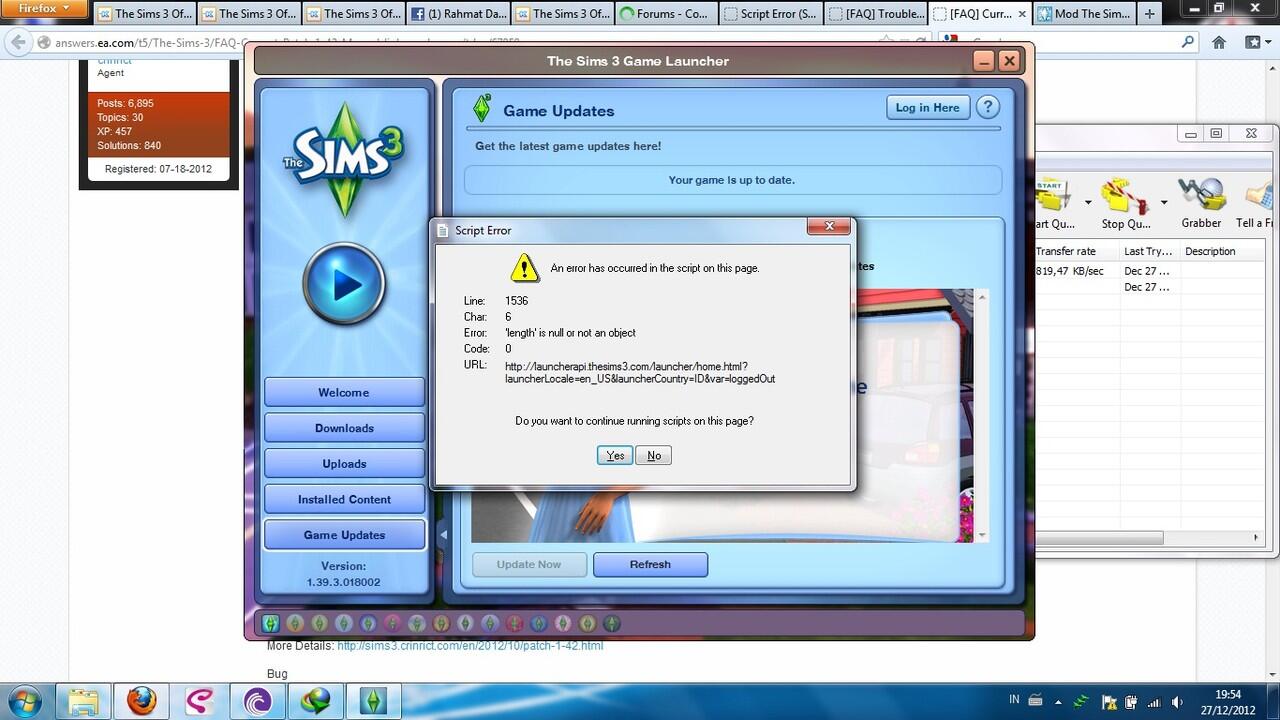1280x720 pixels.
Task: Open the pink S app on taskbar
Action: coord(199,701)
